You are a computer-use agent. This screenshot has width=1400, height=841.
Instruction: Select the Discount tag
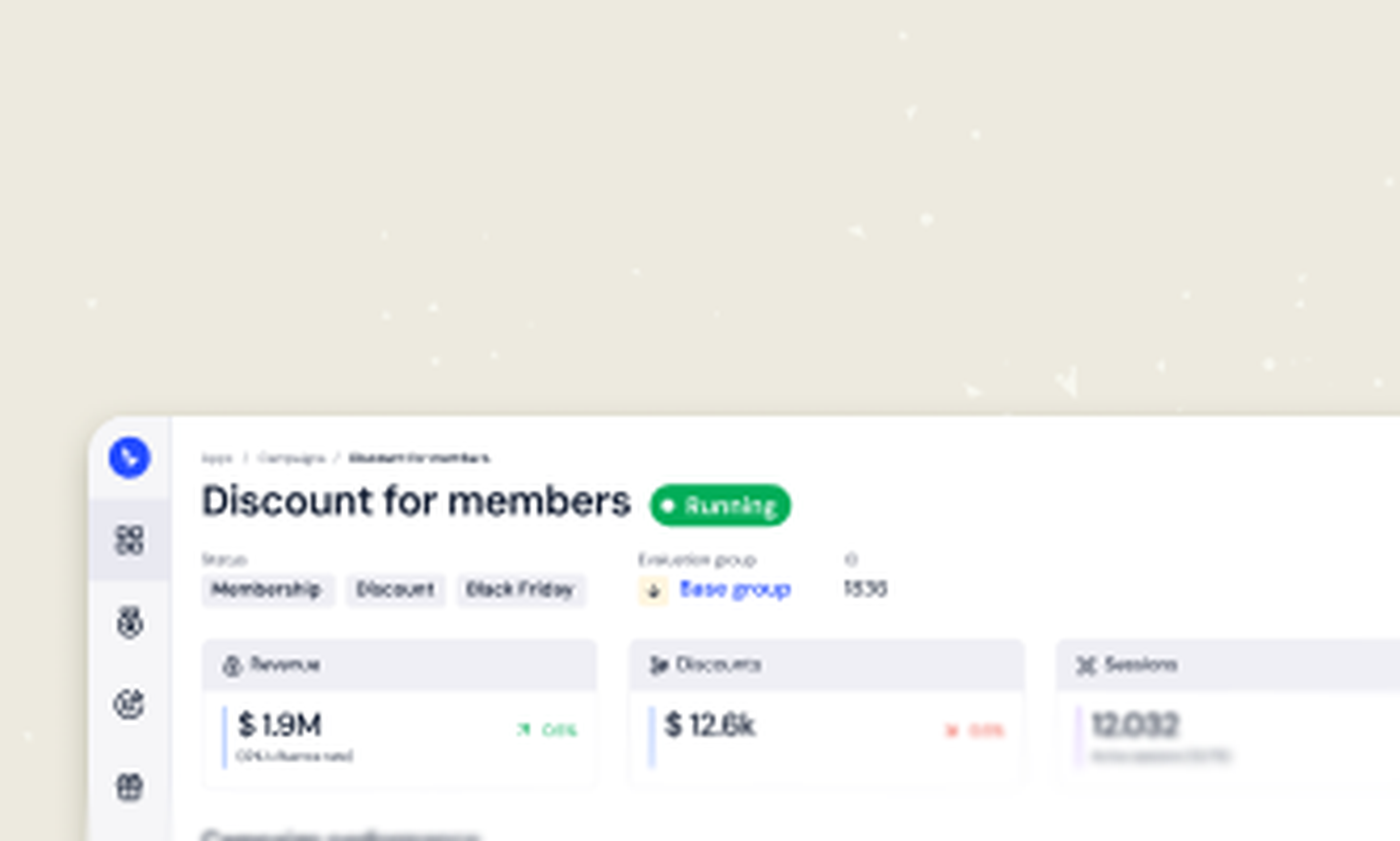[x=395, y=590]
